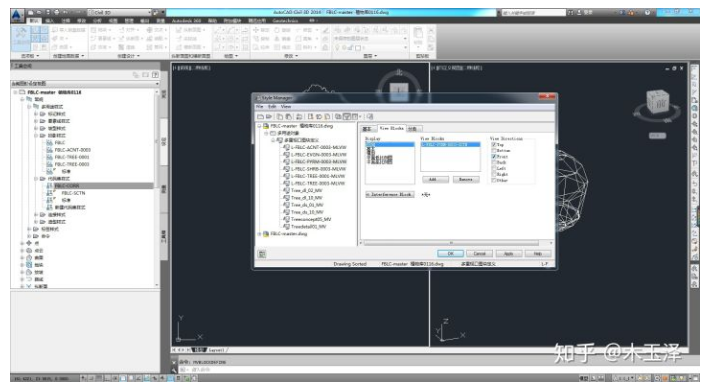Click the ViewCube in right viewport
This screenshot has width=709, height=387.
(x=657, y=103)
